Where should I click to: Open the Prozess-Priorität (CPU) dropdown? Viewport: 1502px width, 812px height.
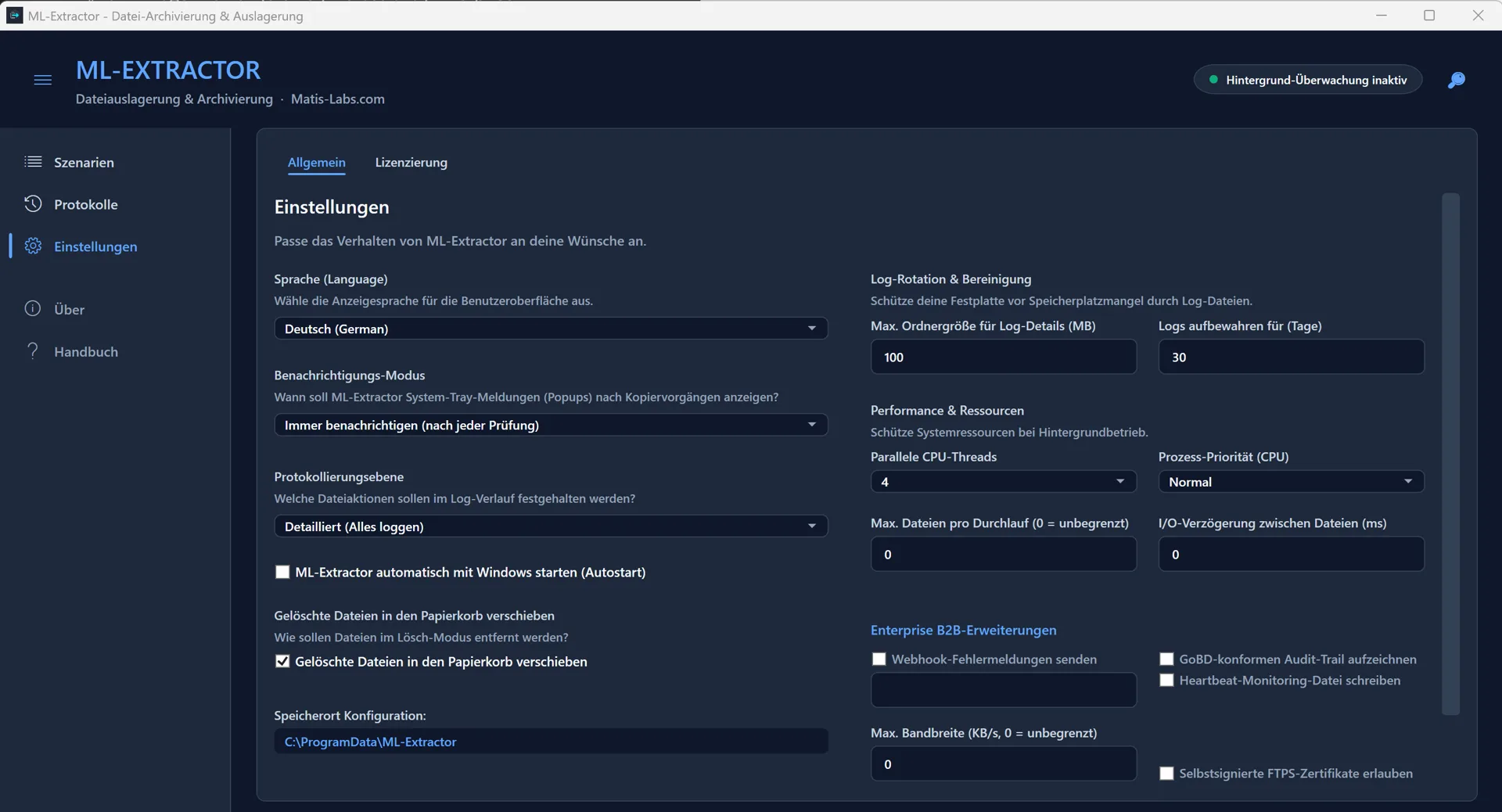[x=1291, y=481]
